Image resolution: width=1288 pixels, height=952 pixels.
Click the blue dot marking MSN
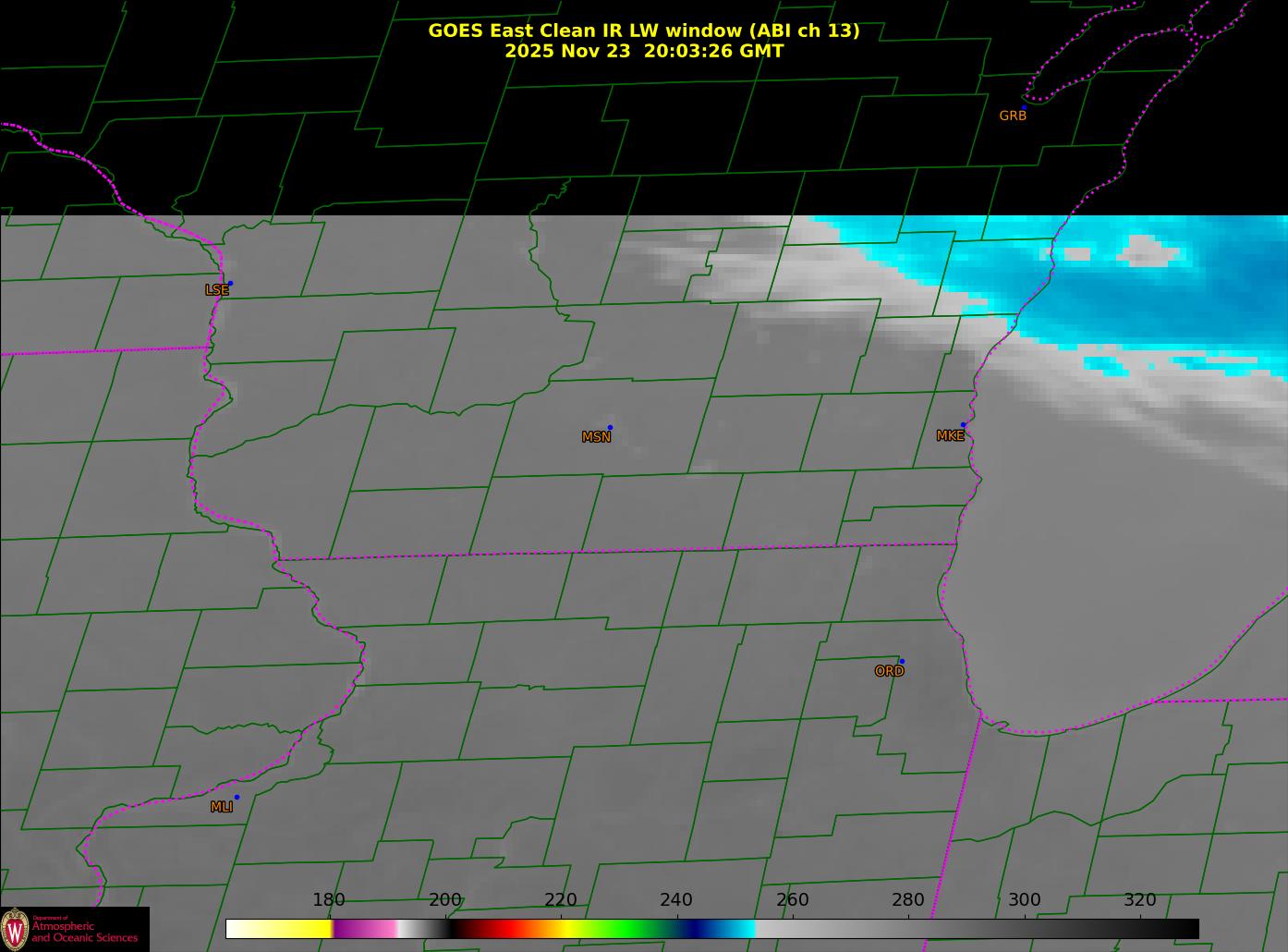pos(610,428)
